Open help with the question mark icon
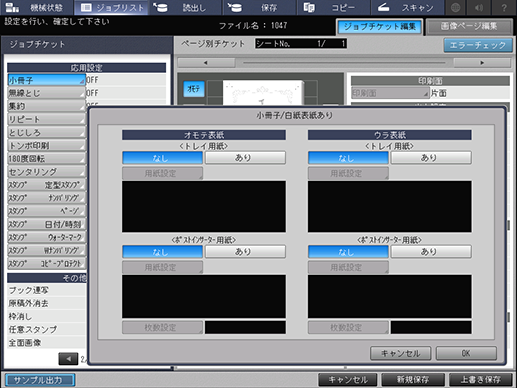 (504, 7)
